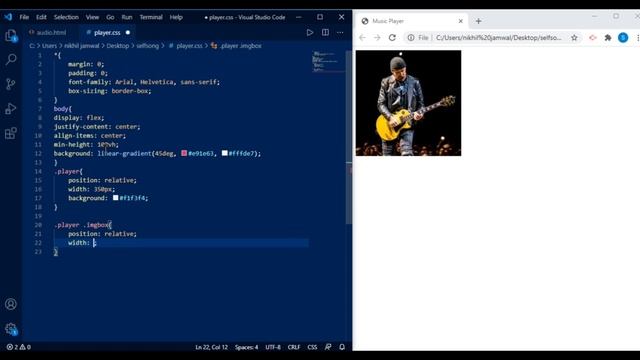Click the selfsong breadcrumb segment
The image size is (640, 360).
click(x=147, y=46)
